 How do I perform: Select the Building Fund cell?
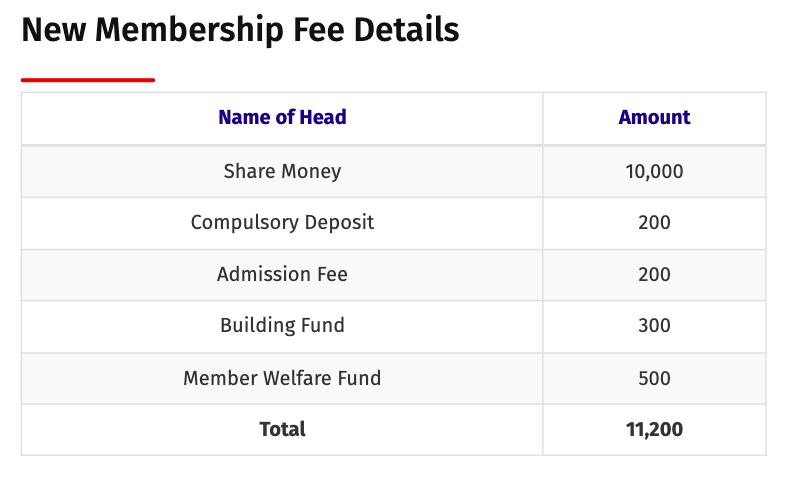282,326
